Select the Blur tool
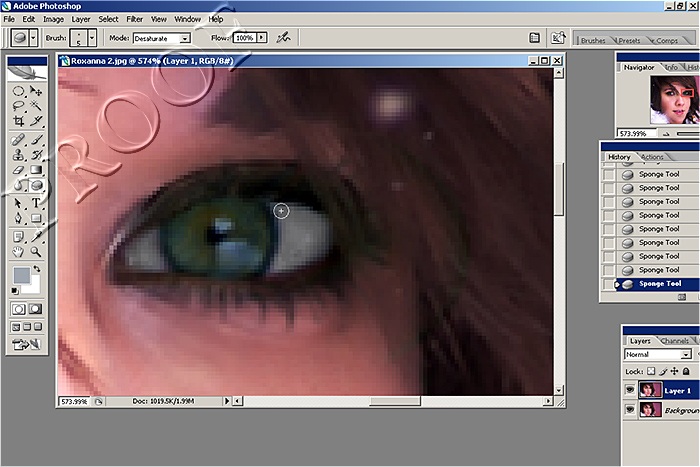Viewport: 700px width, 467px height. (18, 185)
